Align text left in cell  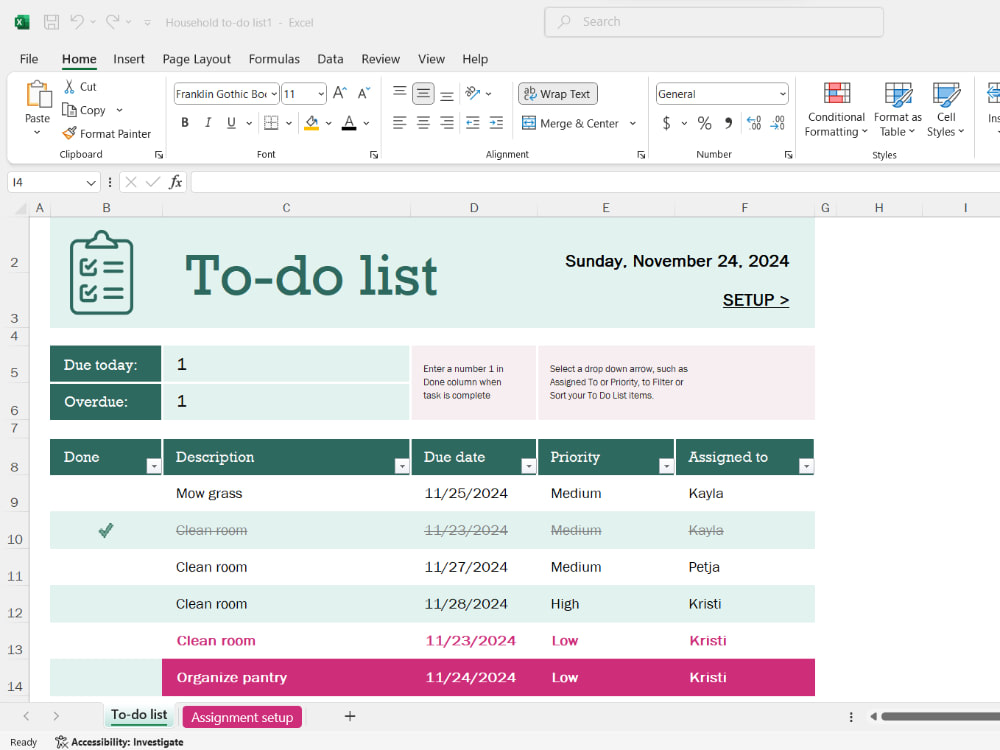tap(399, 122)
